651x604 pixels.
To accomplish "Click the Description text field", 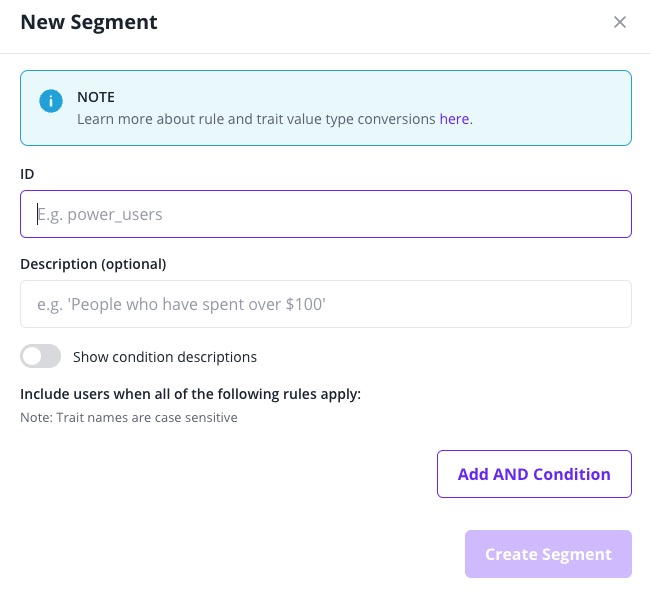I will 326,304.
